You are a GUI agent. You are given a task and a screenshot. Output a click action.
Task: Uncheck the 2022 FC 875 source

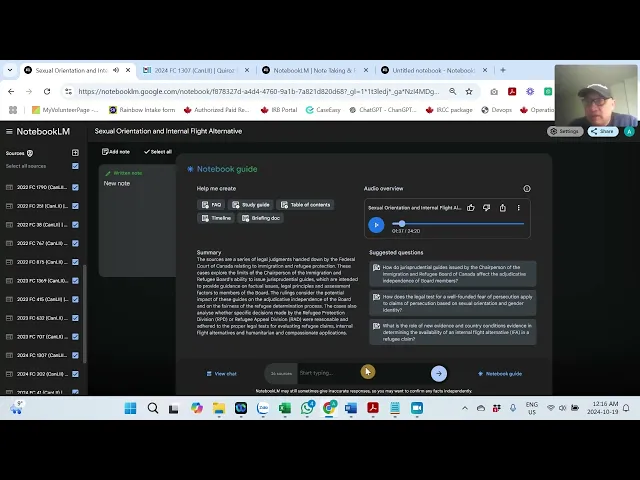[x=75, y=262]
